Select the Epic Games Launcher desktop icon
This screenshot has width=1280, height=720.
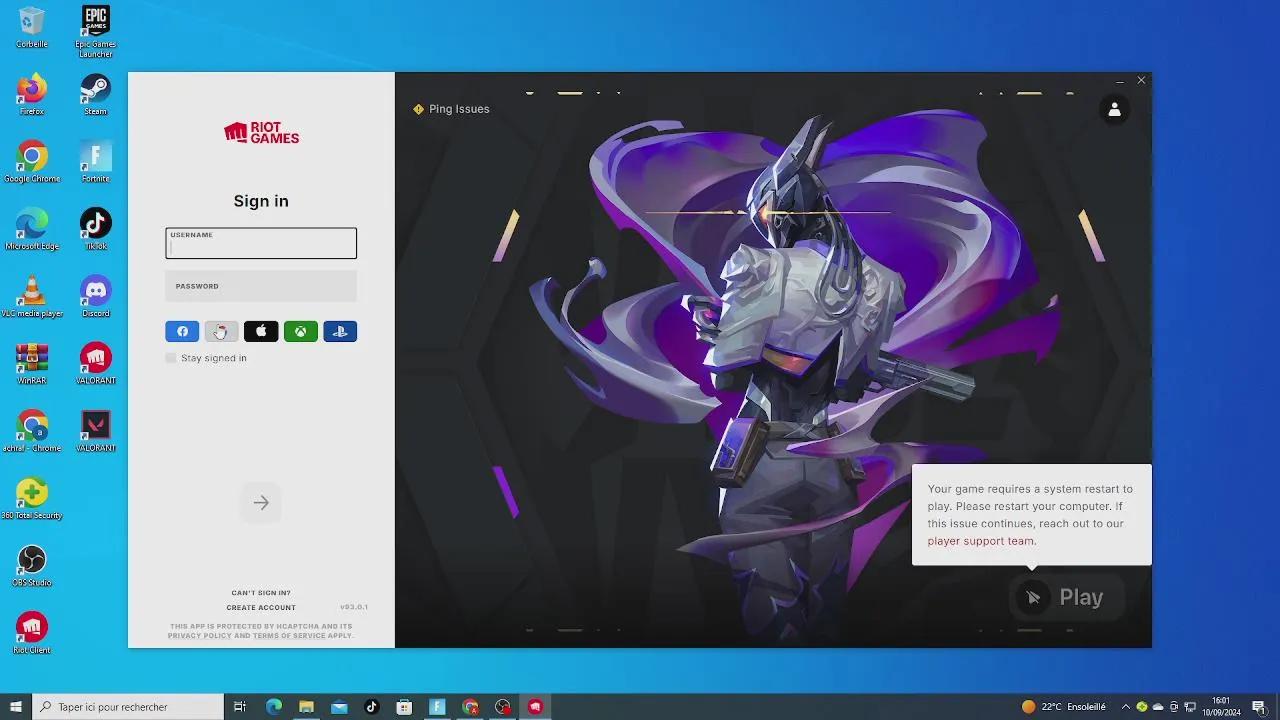coord(96,31)
